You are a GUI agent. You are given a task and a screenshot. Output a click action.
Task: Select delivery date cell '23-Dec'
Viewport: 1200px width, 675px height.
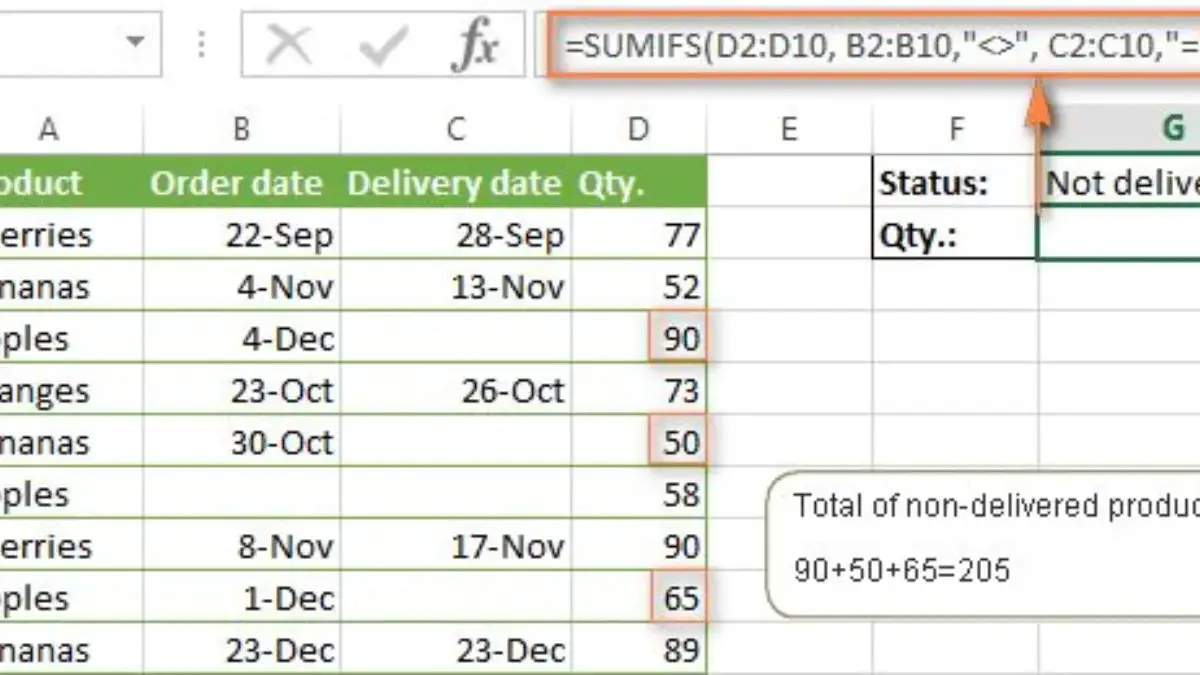click(x=455, y=650)
